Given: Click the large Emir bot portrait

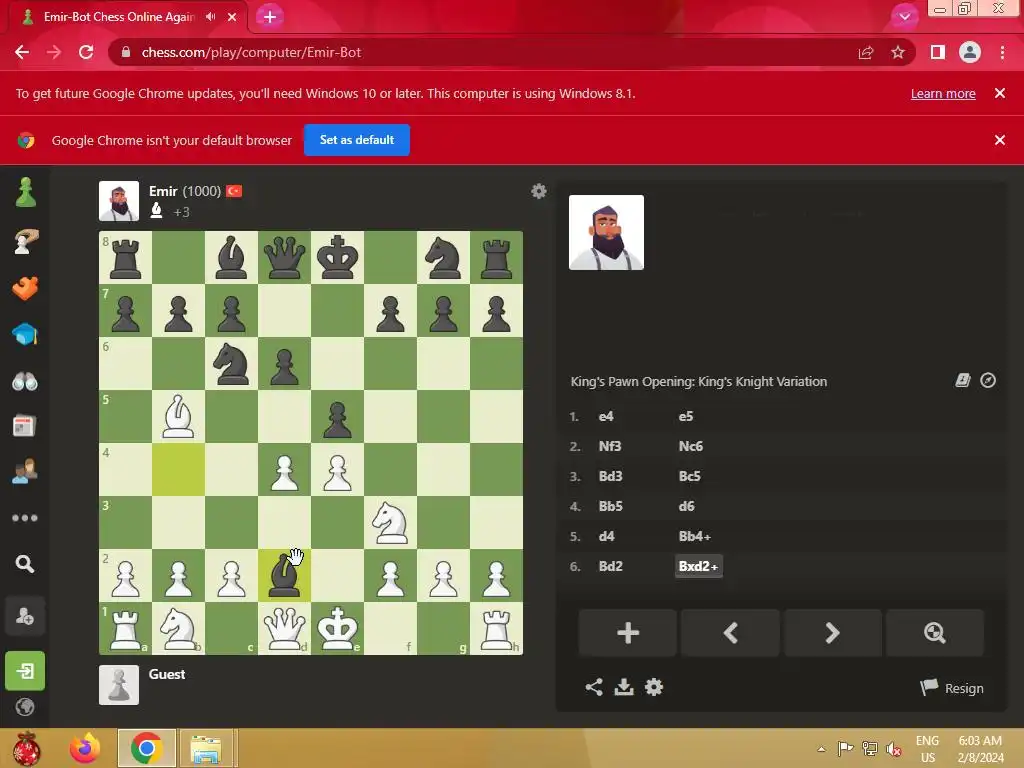Looking at the screenshot, I should pyautogui.click(x=606, y=232).
